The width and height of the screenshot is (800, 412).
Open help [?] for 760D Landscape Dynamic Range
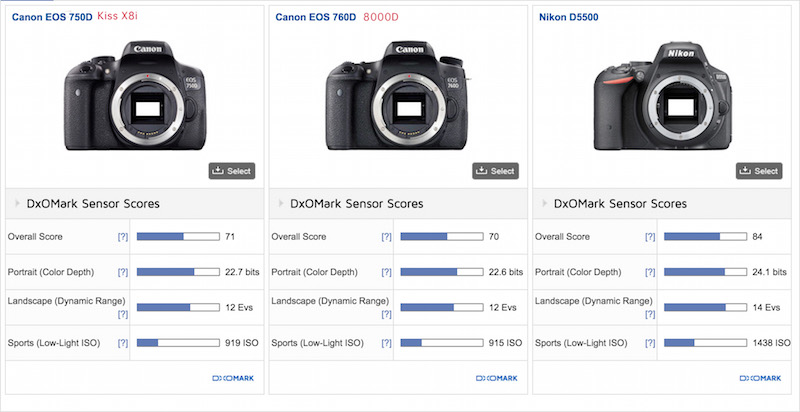387,314
